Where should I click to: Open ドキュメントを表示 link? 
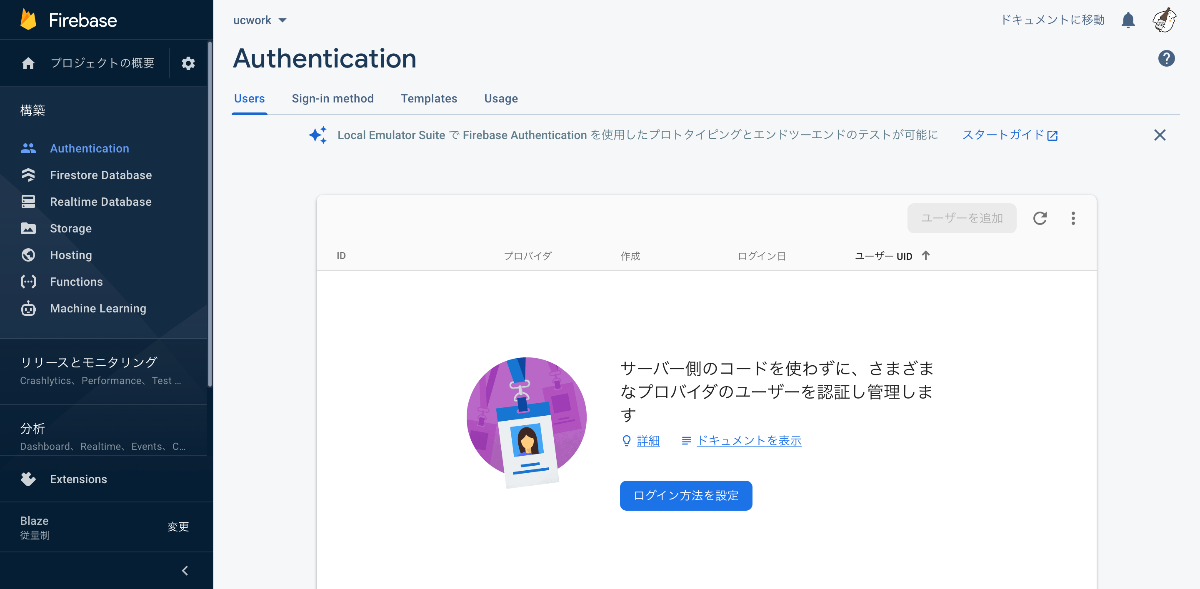749,441
